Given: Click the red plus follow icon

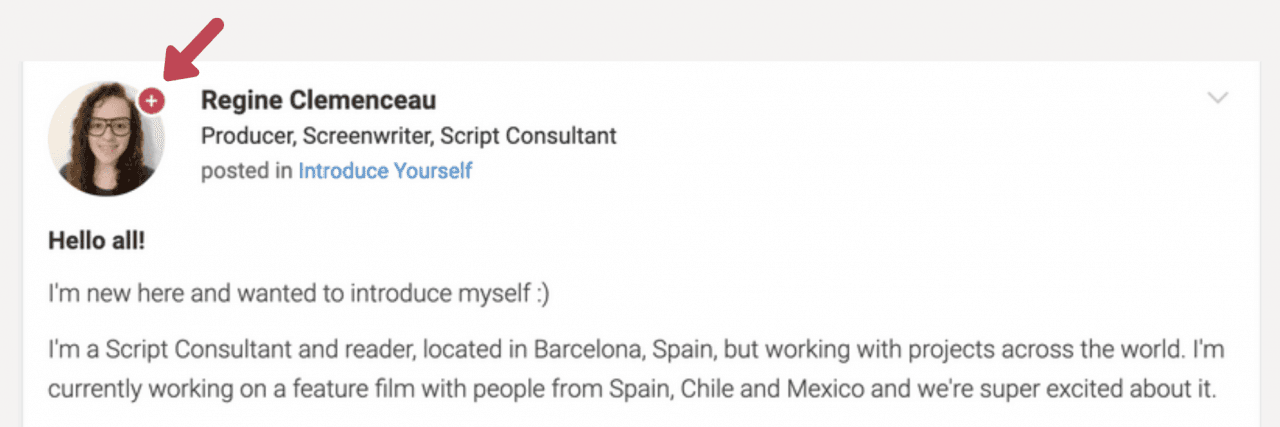Looking at the screenshot, I should click(151, 100).
